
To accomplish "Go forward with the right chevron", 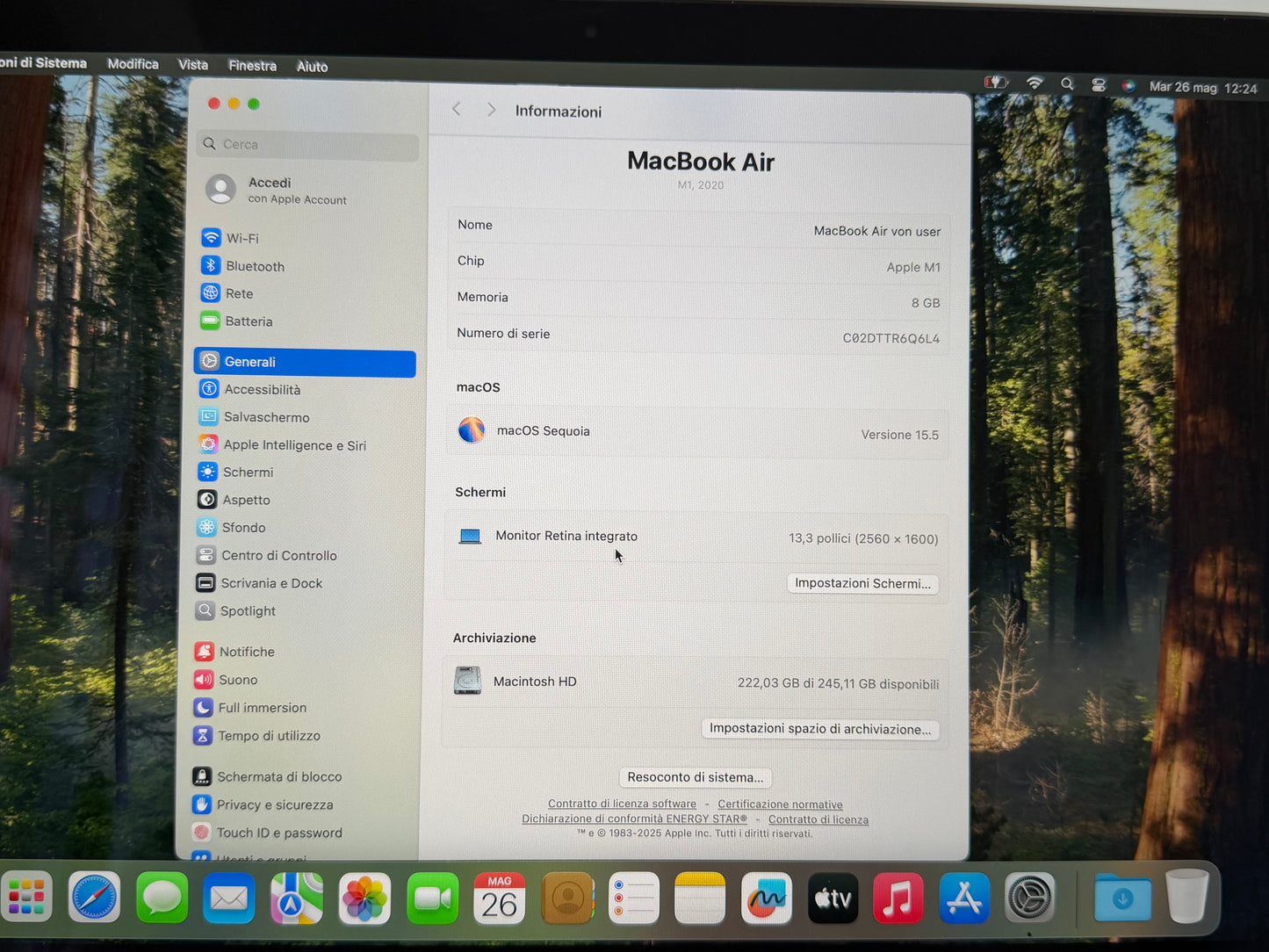I will pyautogui.click(x=492, y=110).
